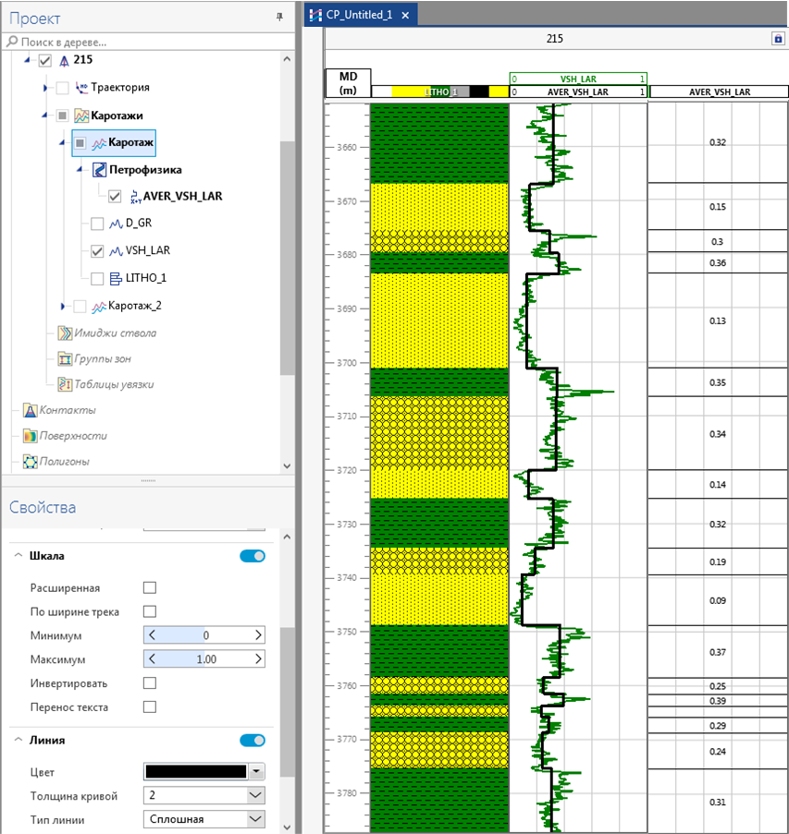The width and height of the screenshot is (789, 834).
Task: Decrease the Максимум value with left arrow
Action: point(152,659)
